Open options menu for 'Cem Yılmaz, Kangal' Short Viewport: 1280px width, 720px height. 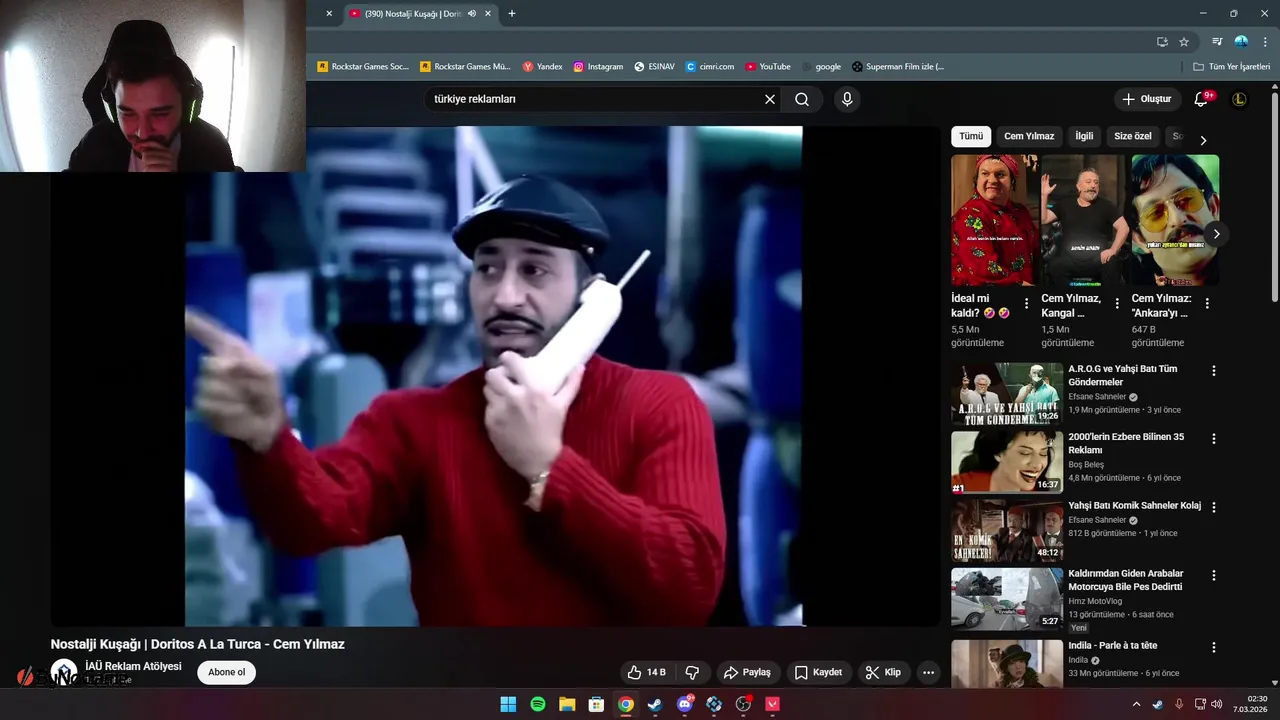(1117, 303)
